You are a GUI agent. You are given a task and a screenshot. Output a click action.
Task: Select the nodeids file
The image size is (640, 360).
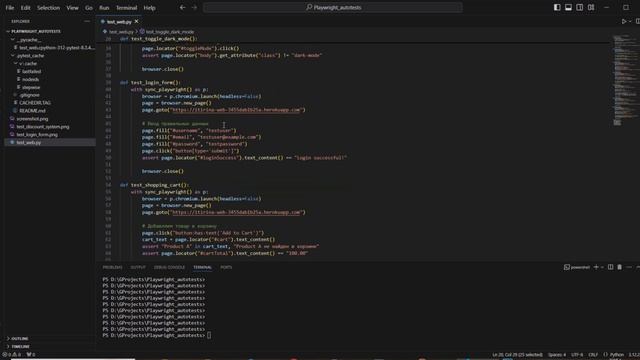coord(31,79)
